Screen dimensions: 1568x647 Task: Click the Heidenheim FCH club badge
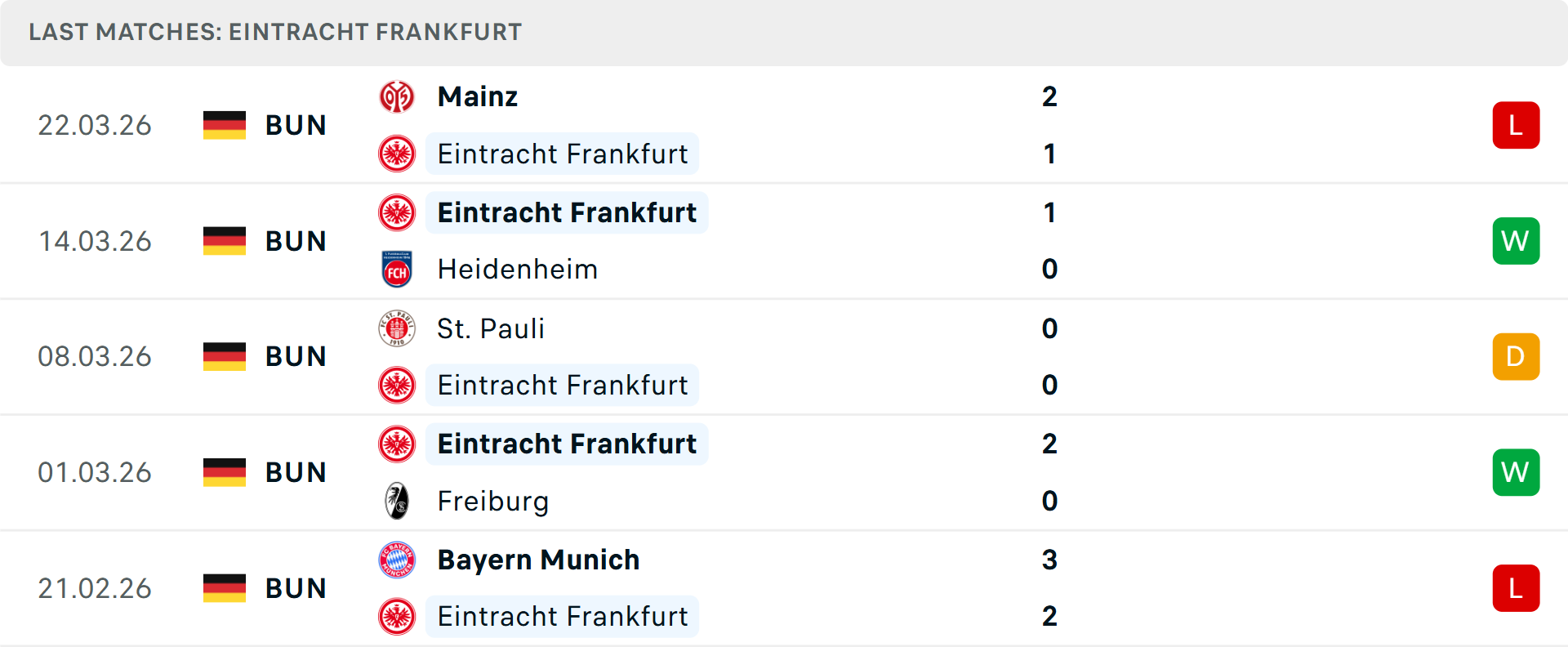[x=397, y=270]
